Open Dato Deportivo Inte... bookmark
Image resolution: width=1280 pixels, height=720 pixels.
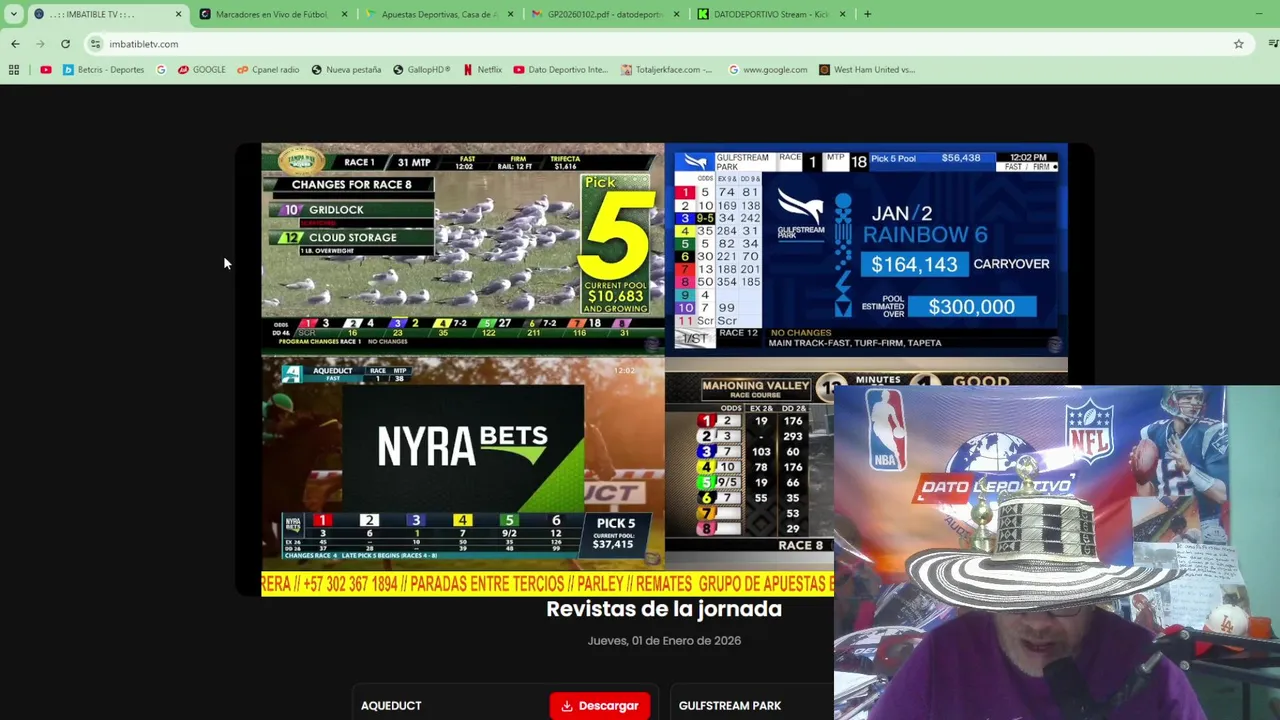560,70
